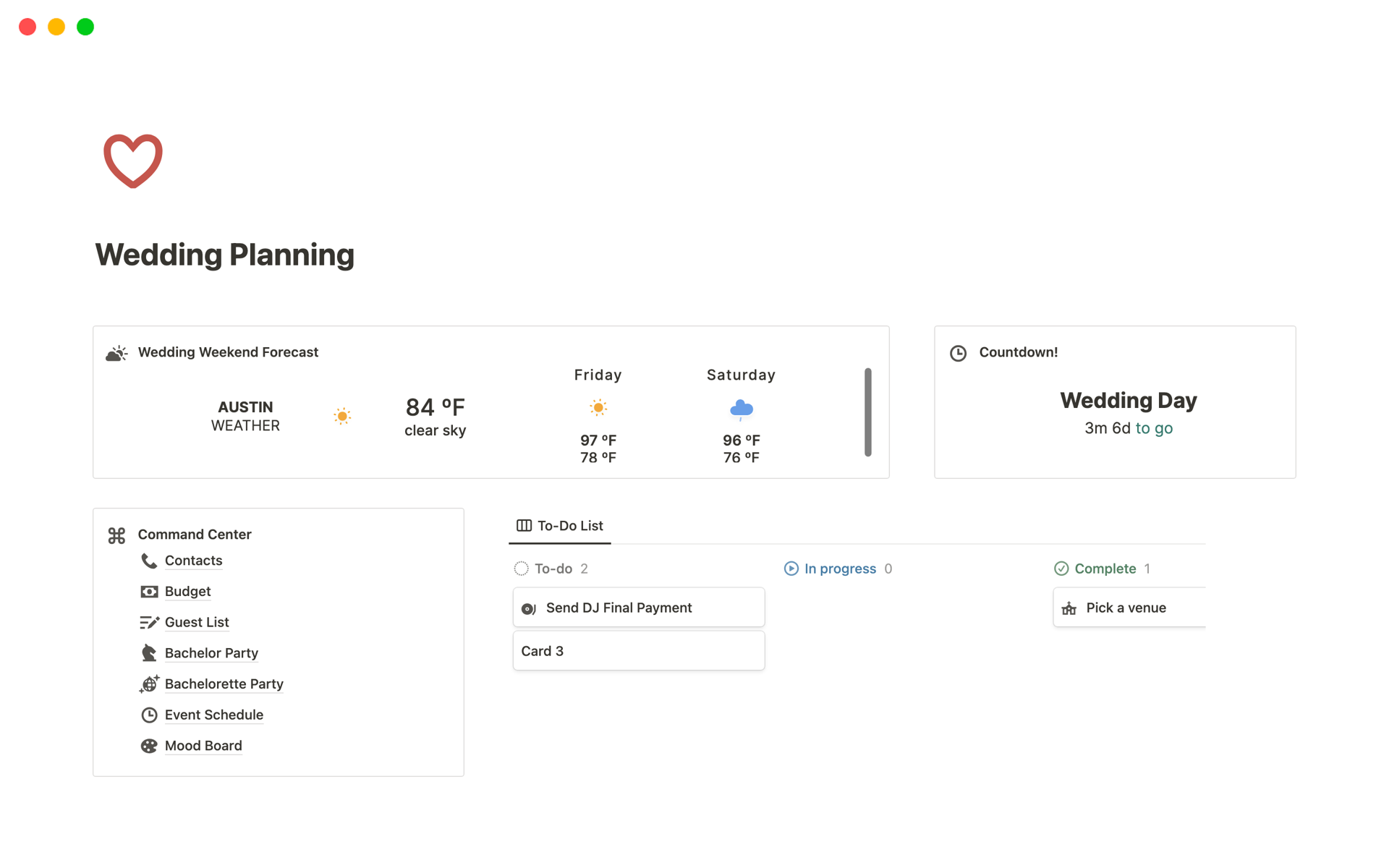Click the Command Center grid icon
The image size is (1389, 868).
118,533
